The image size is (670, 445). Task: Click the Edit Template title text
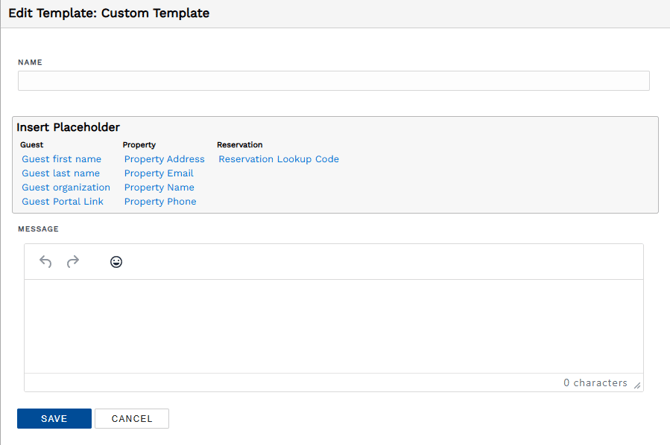click(x=109, y=13)
